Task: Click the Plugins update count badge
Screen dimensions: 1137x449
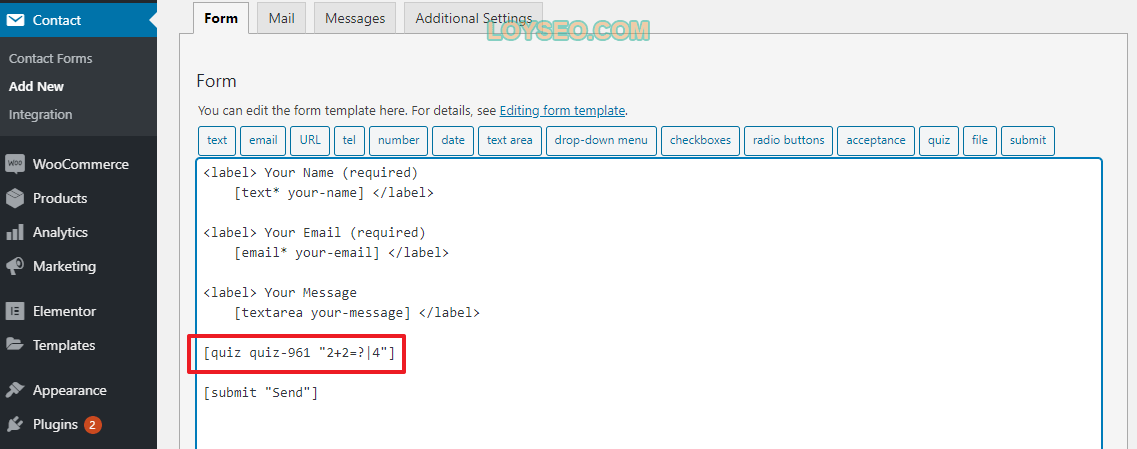Action: pyautogui.click(x=93, y=424)
